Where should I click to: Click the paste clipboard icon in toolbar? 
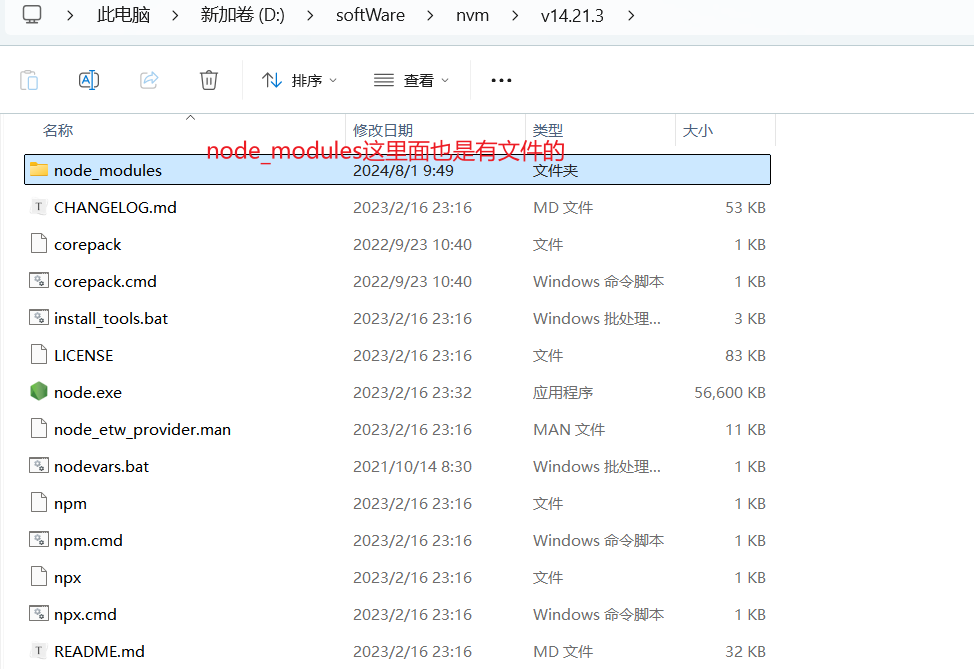(30, 80)
